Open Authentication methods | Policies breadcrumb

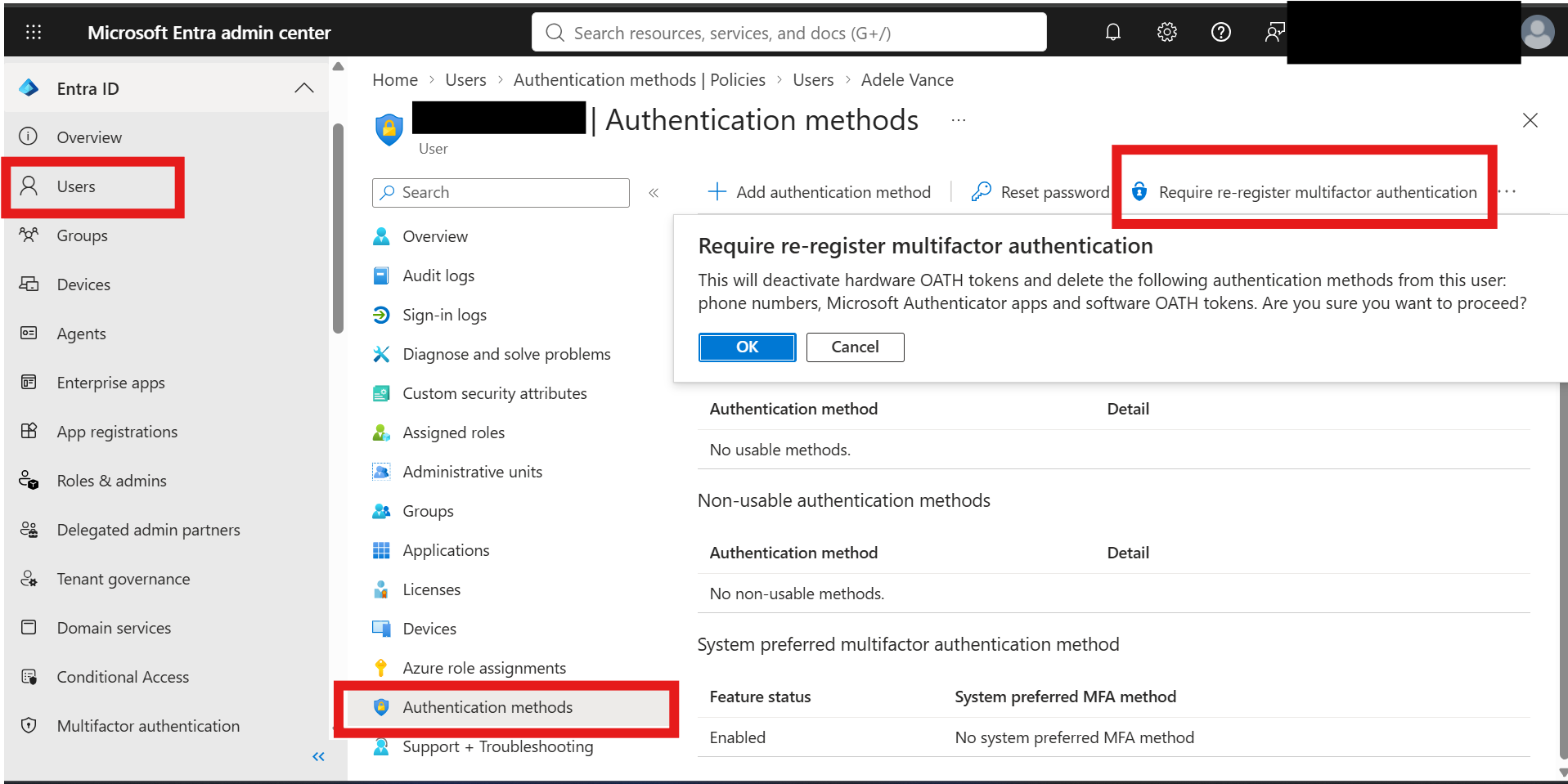(640, 80)
